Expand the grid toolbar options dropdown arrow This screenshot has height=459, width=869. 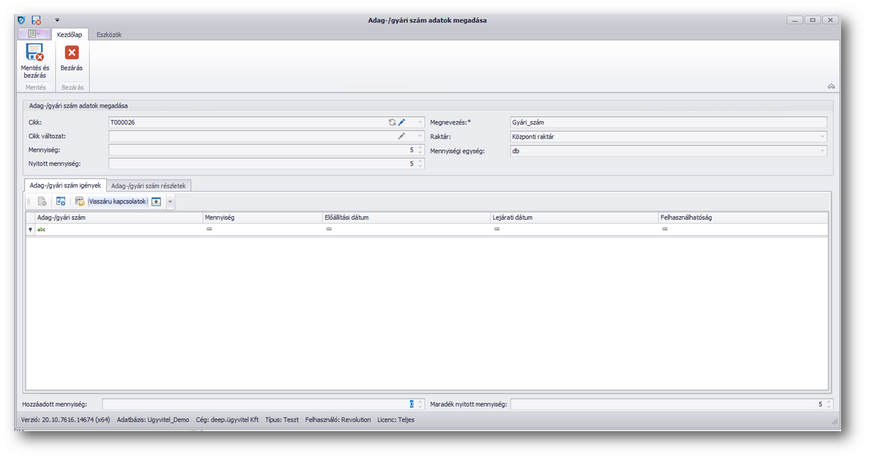pos(170,202)
